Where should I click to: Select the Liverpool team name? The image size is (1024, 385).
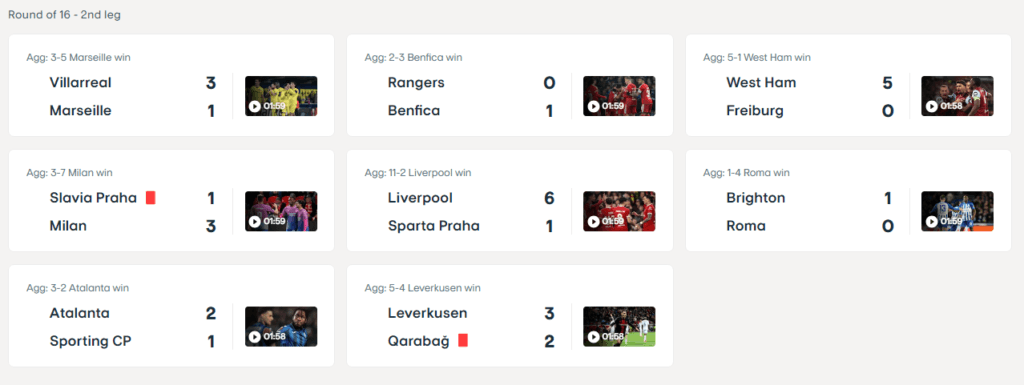420,198
